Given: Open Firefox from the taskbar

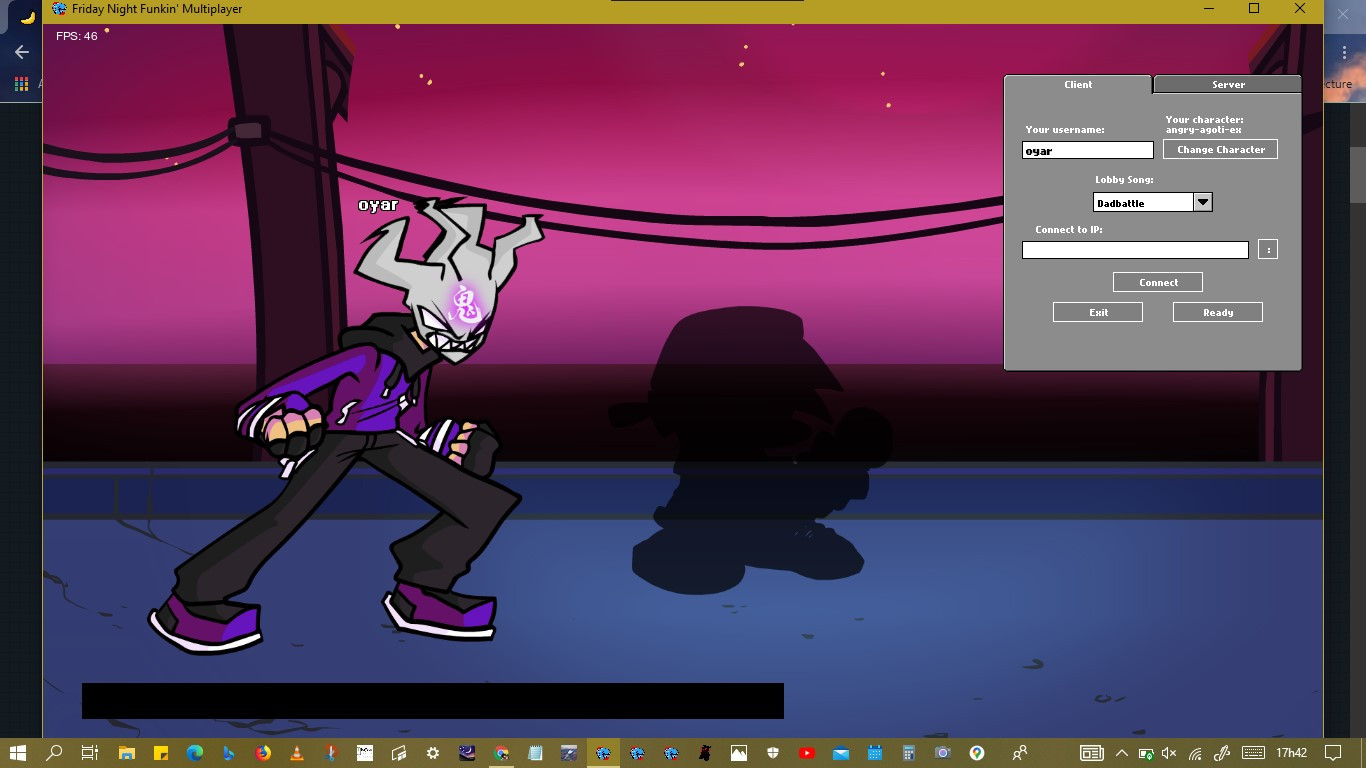Looking at the screenshot, I should point(263,753).
